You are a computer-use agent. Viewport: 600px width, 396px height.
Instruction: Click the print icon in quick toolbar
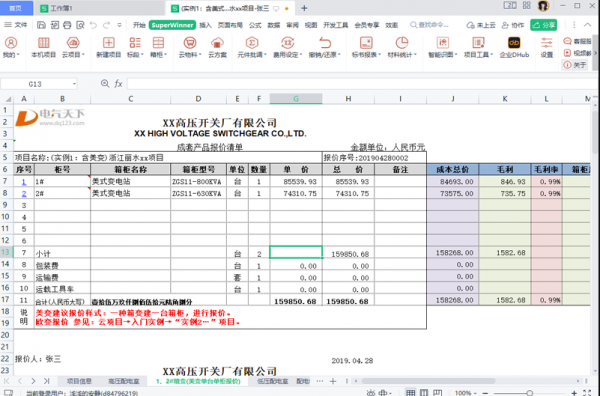click(67, 25)
